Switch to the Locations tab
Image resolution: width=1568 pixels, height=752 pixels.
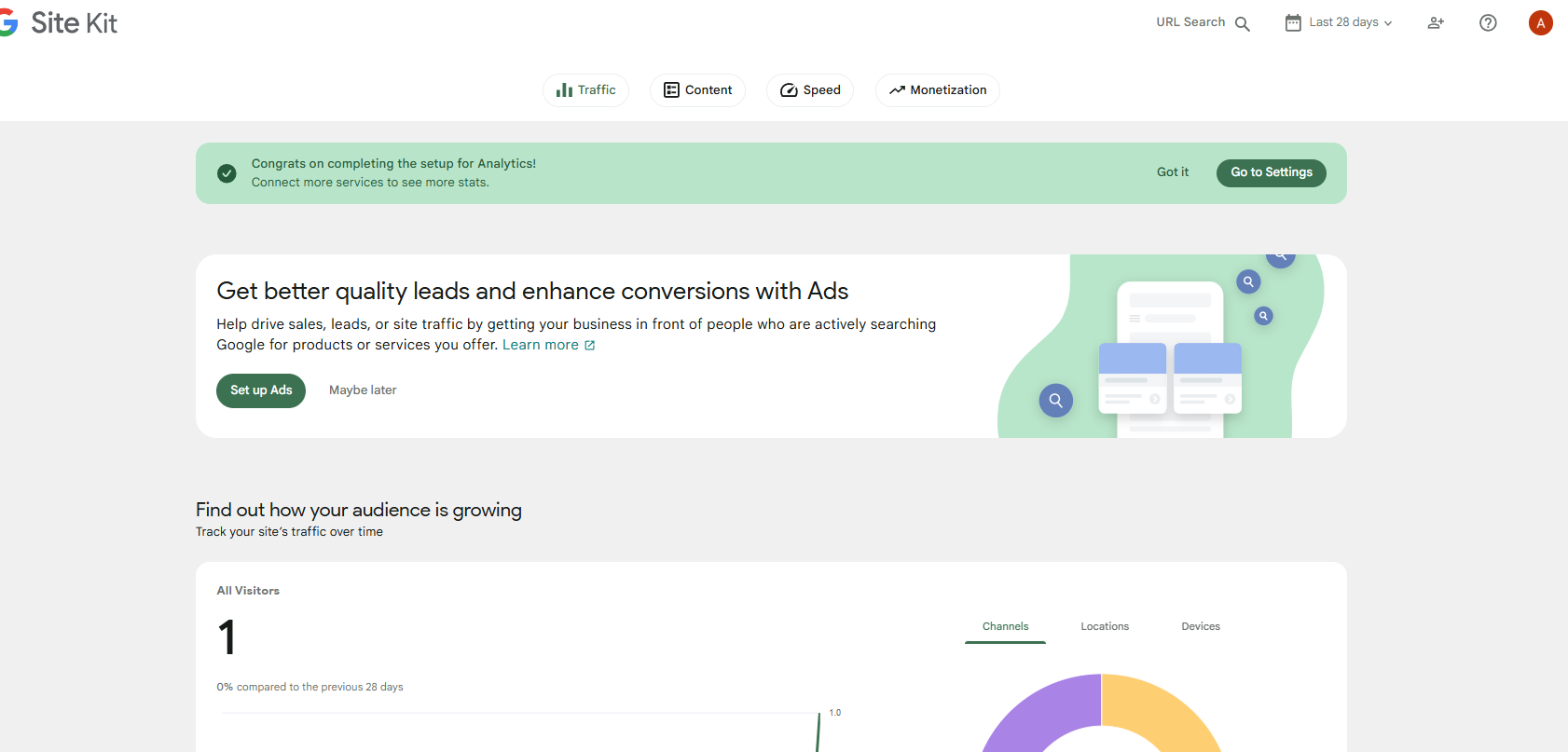1105,627
